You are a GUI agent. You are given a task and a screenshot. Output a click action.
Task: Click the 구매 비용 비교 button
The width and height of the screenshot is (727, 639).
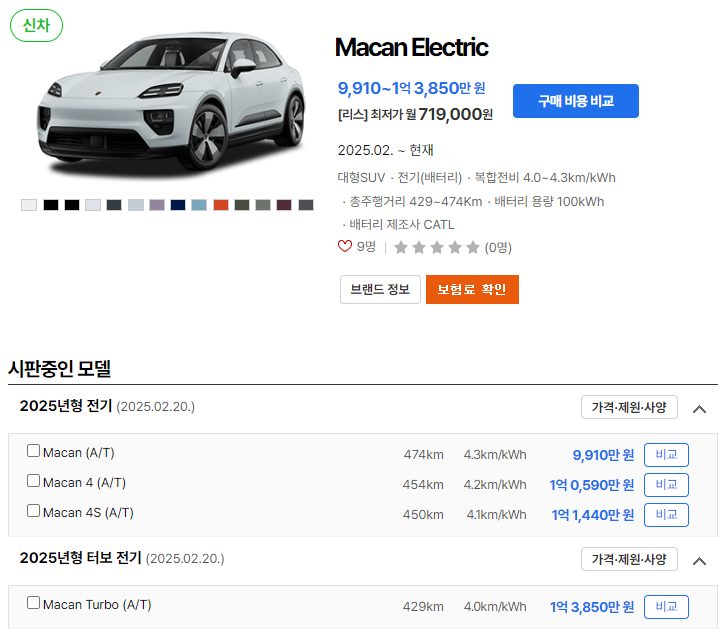tap(576, 101)
